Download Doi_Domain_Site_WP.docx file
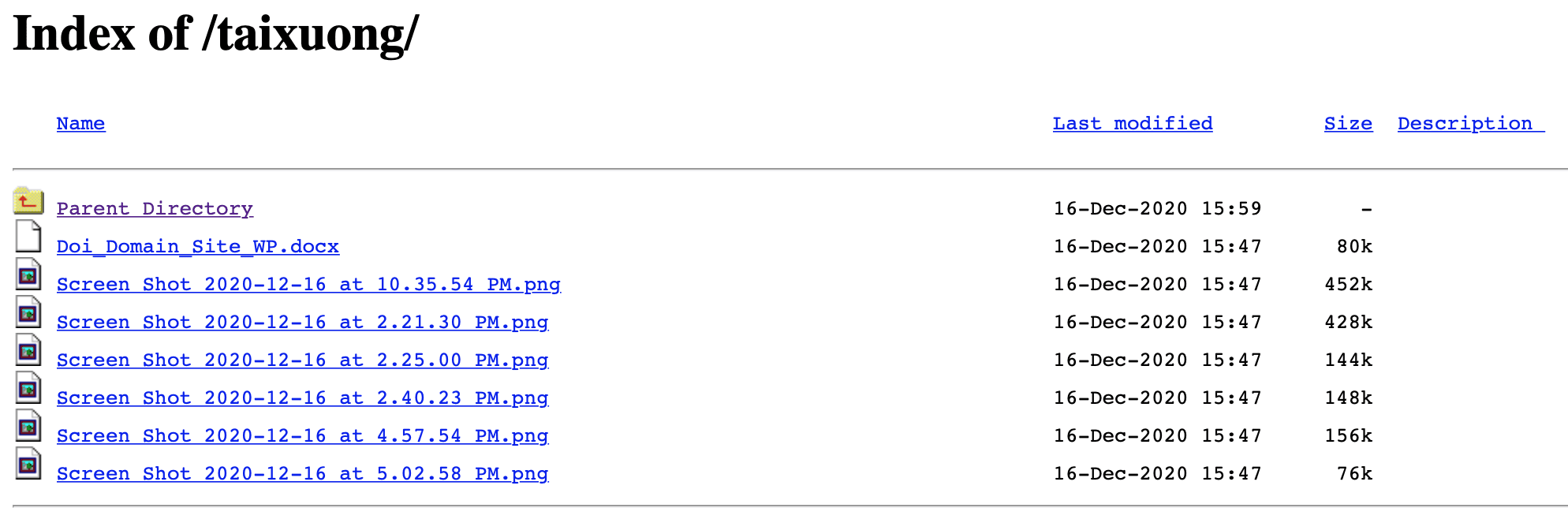This screenshot has width=1568, height=519. coord(198,245)
